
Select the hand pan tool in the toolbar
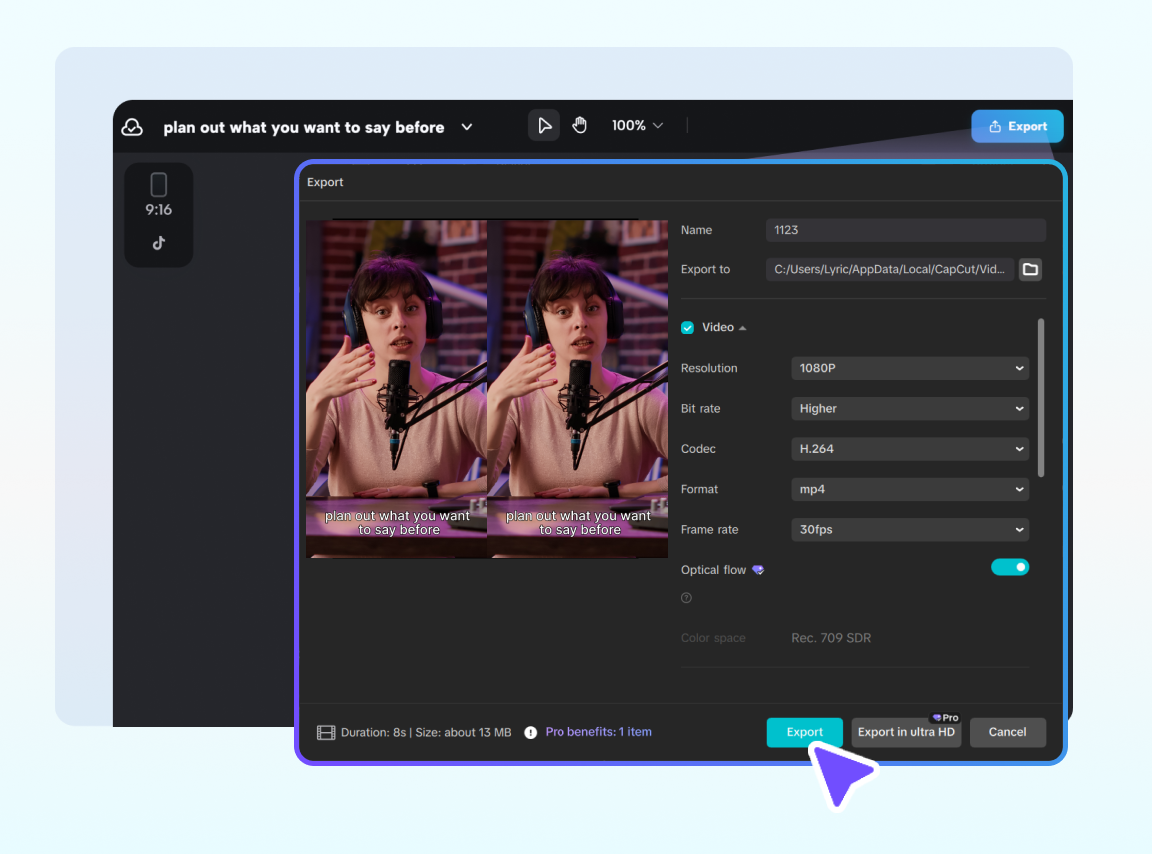coord(580,125)
